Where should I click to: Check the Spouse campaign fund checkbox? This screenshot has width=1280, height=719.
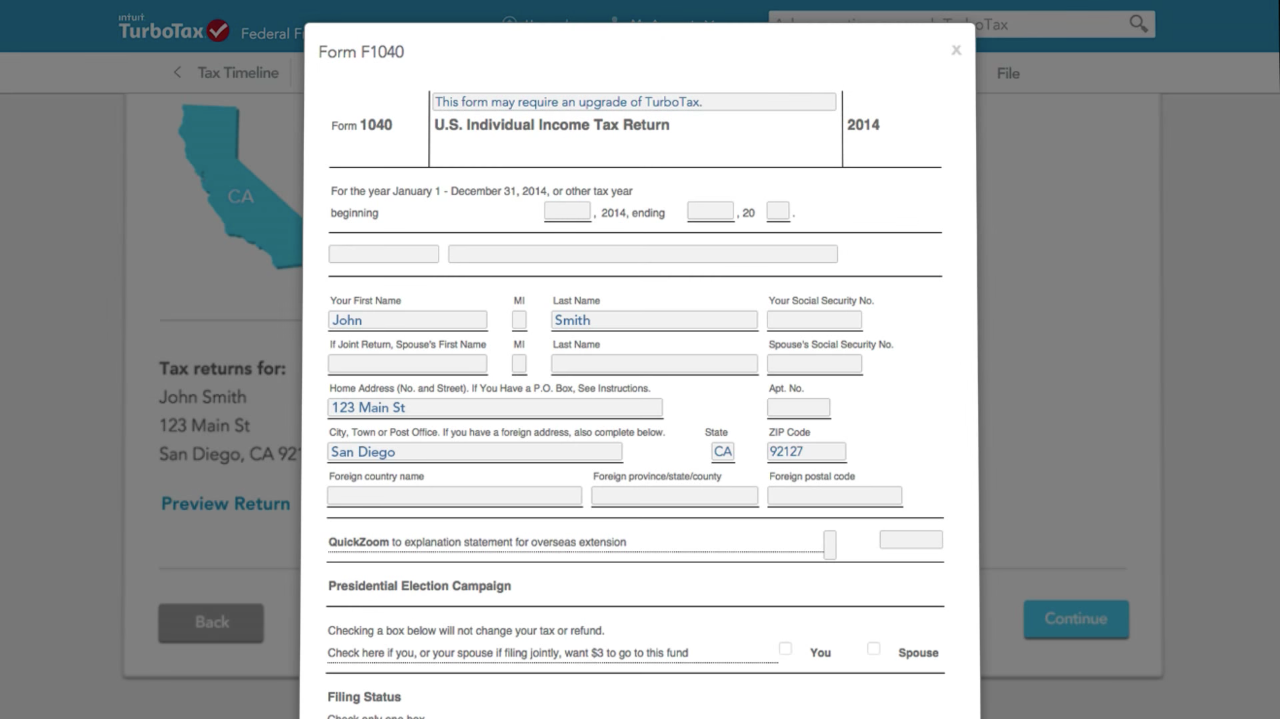[873, 648]
